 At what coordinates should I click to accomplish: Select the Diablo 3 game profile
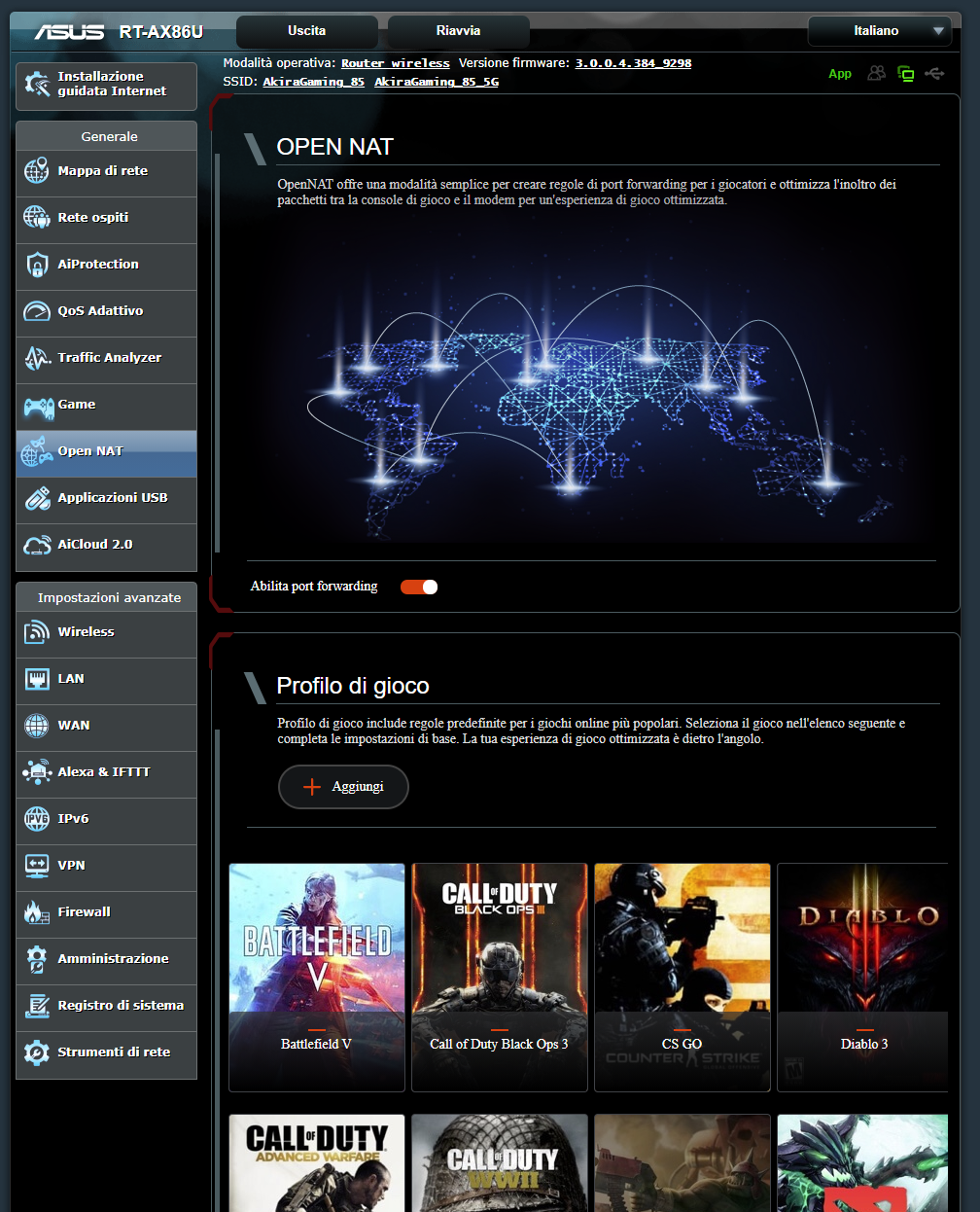pos(862,977)
